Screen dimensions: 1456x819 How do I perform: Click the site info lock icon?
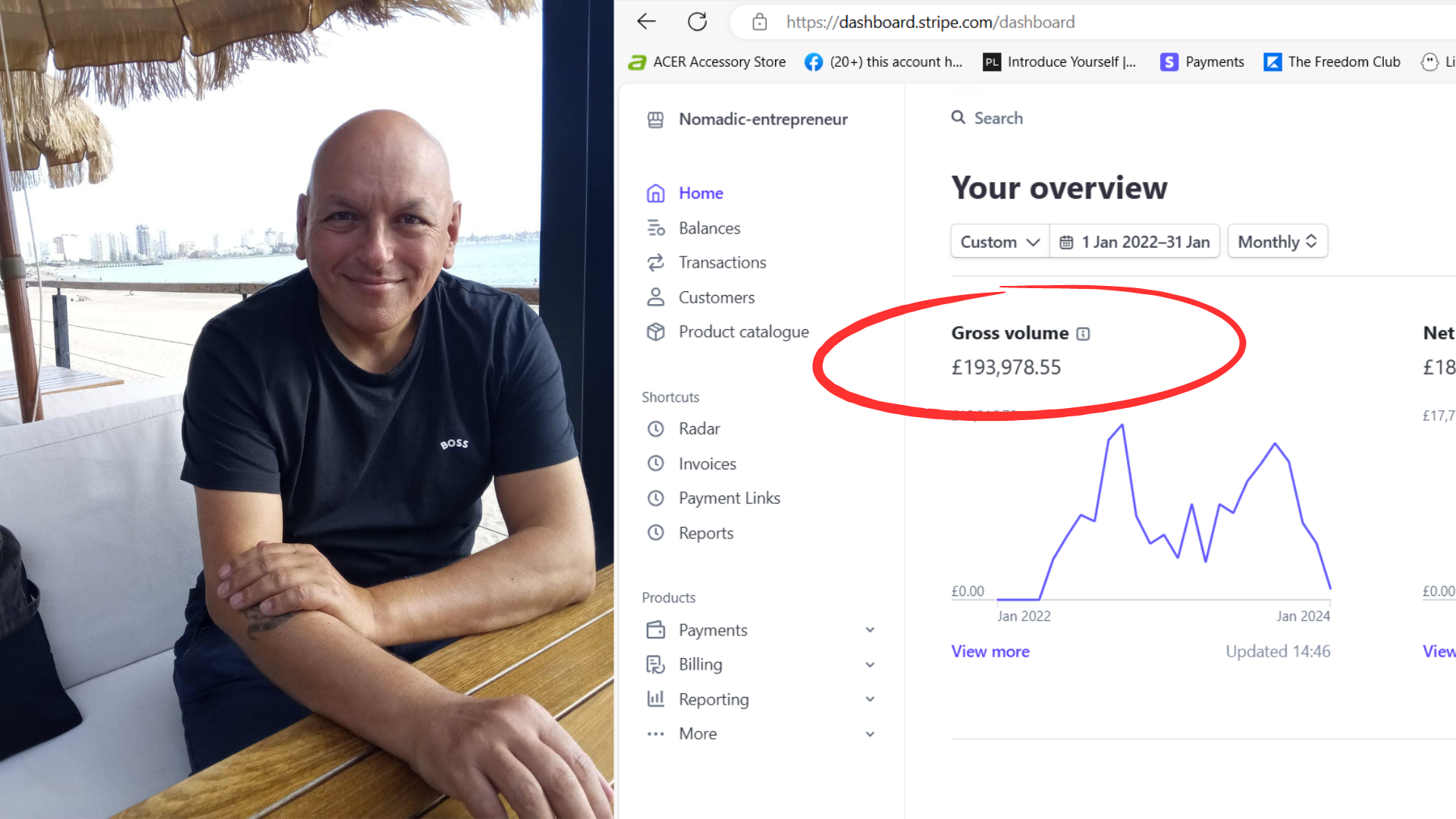pos(759,23)
